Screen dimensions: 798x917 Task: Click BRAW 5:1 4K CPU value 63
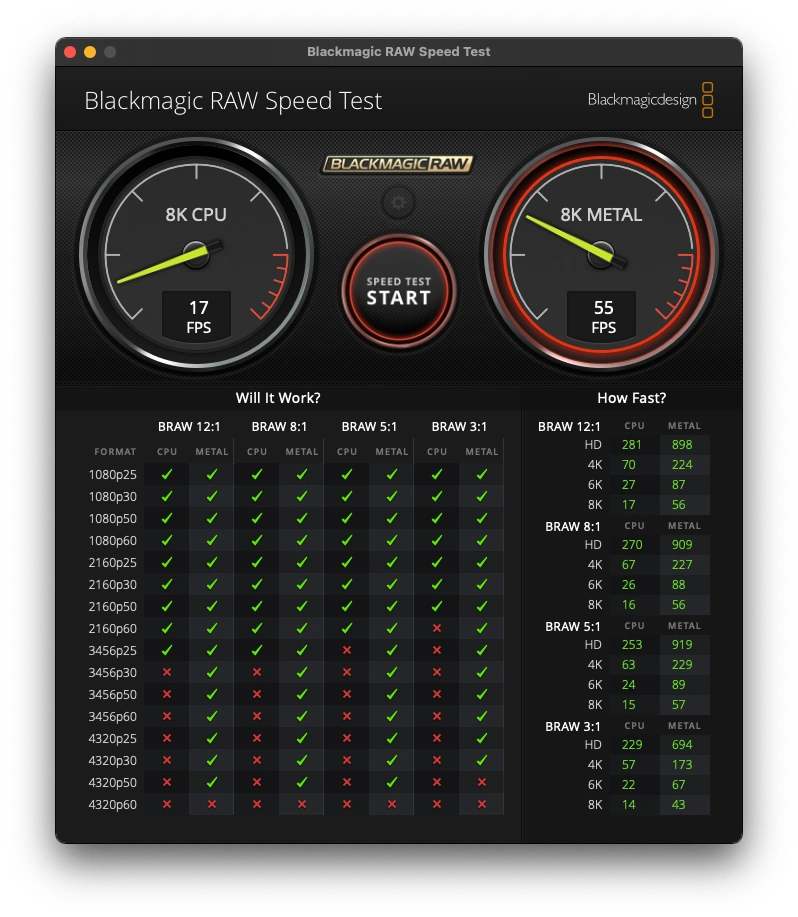[x=628, y=665]
